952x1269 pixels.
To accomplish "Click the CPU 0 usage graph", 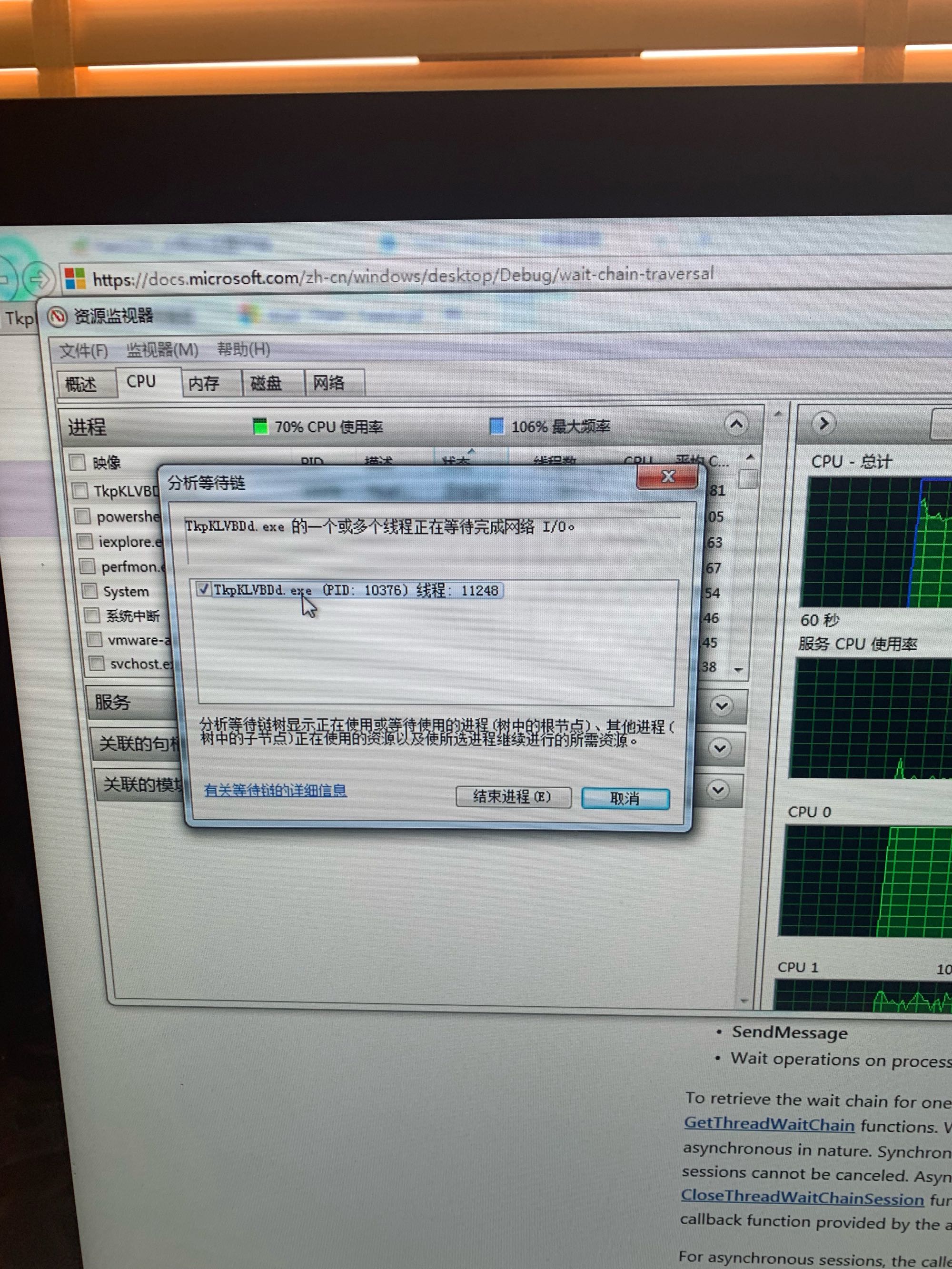I will point(865,881).
